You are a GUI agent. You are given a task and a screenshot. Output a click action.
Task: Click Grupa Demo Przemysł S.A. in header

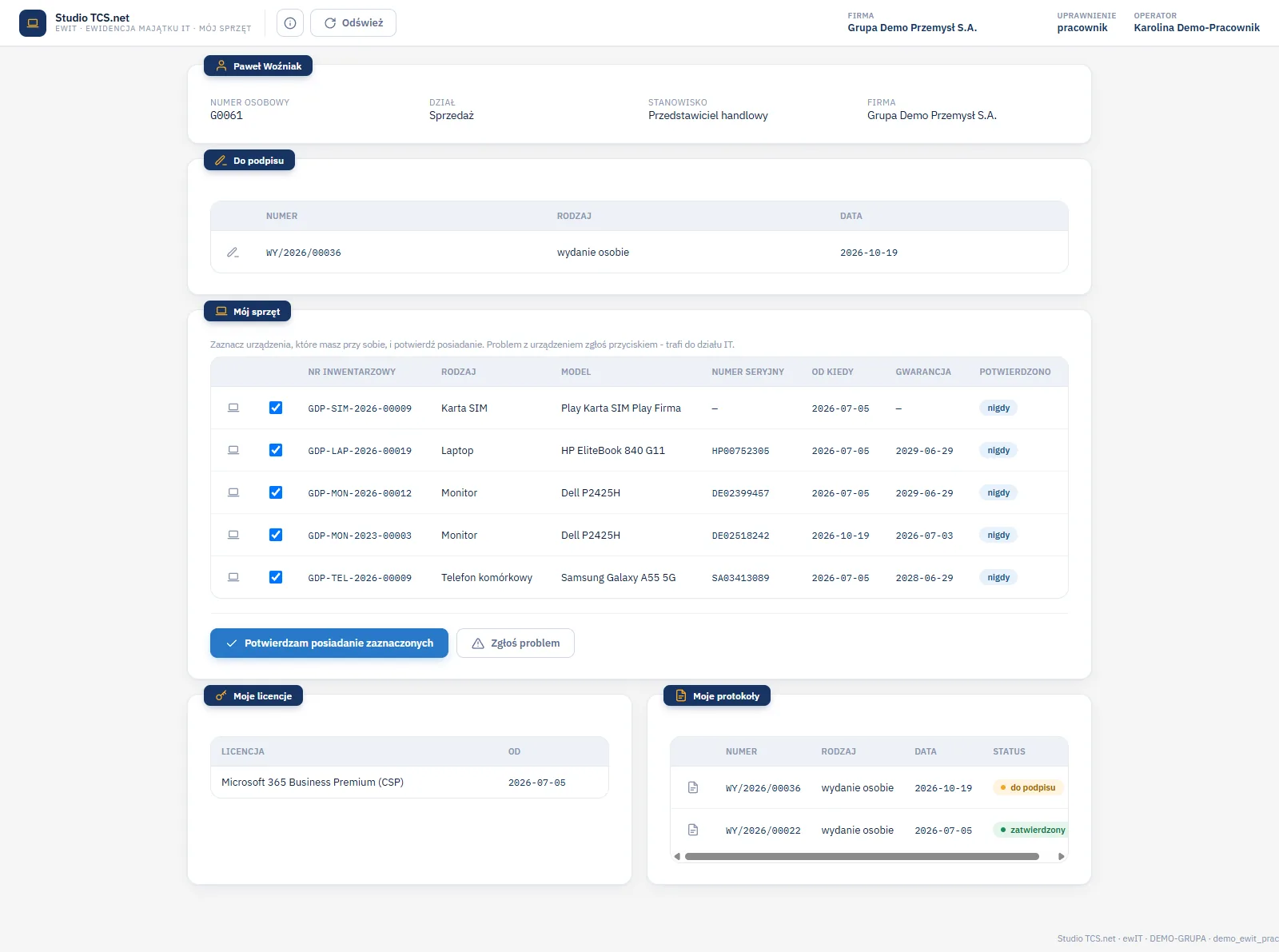click(912, 27)
